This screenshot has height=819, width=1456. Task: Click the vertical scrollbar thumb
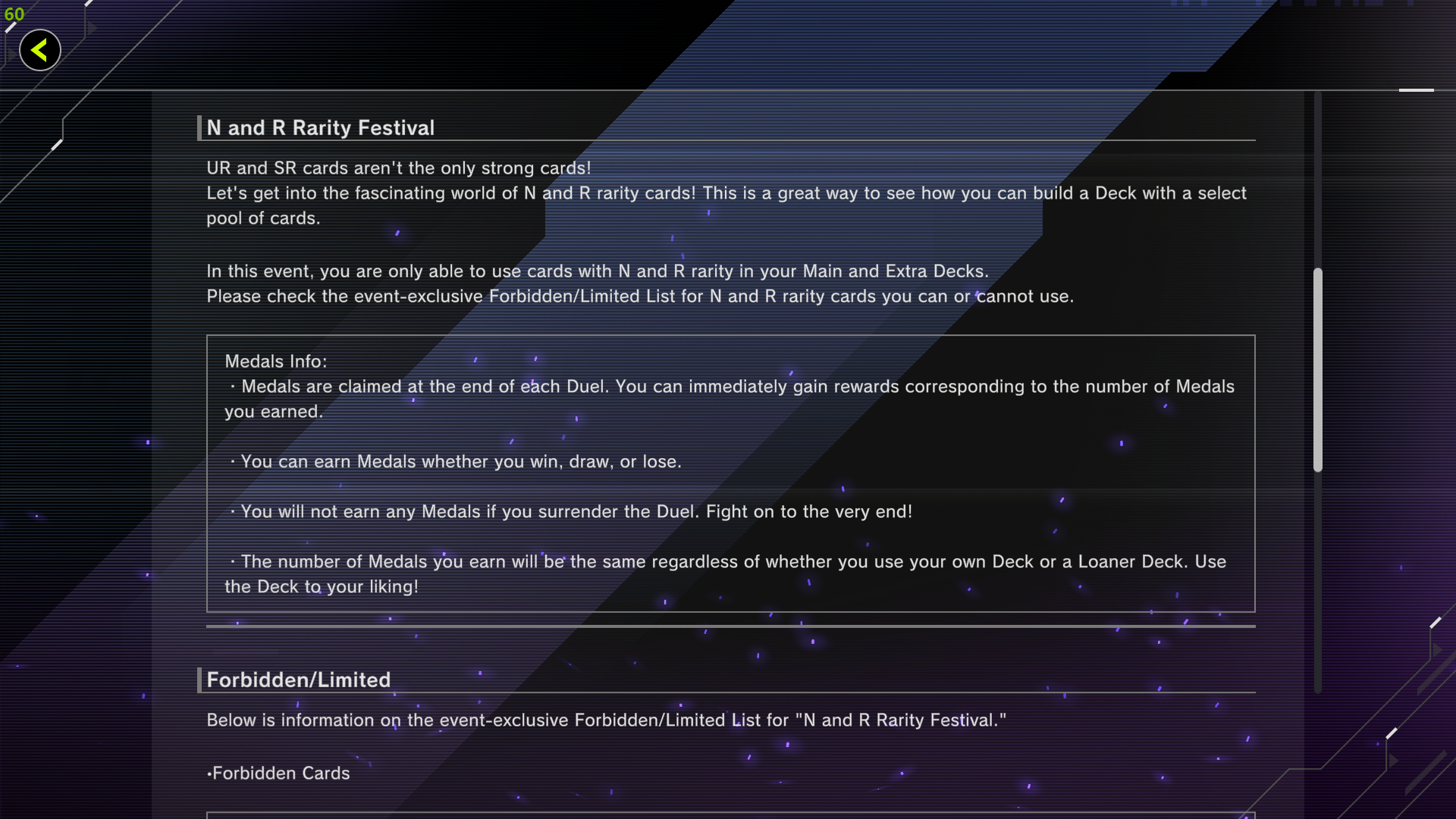point(1318,370)
